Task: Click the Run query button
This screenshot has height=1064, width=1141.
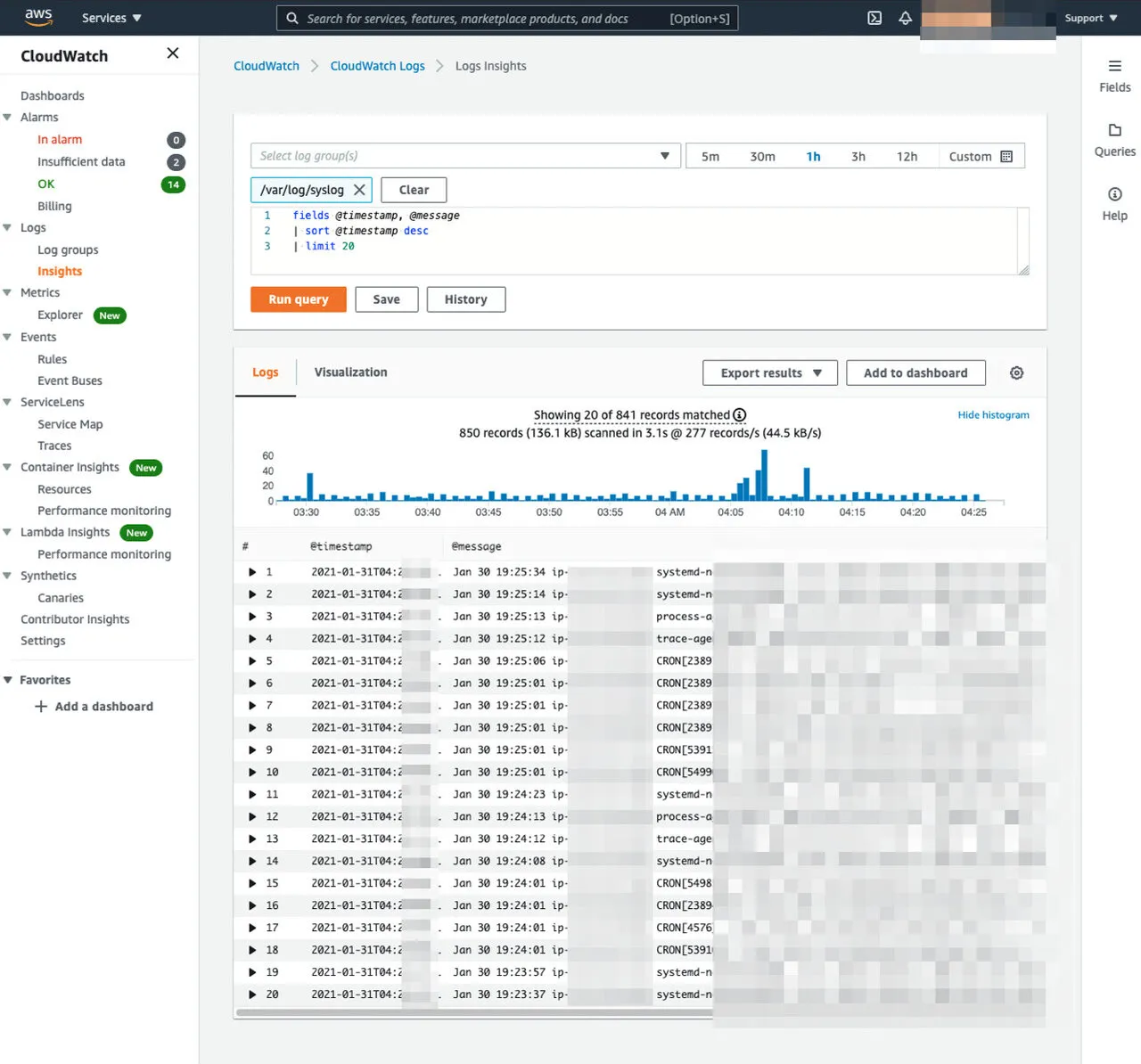Action: coord(298,299)
